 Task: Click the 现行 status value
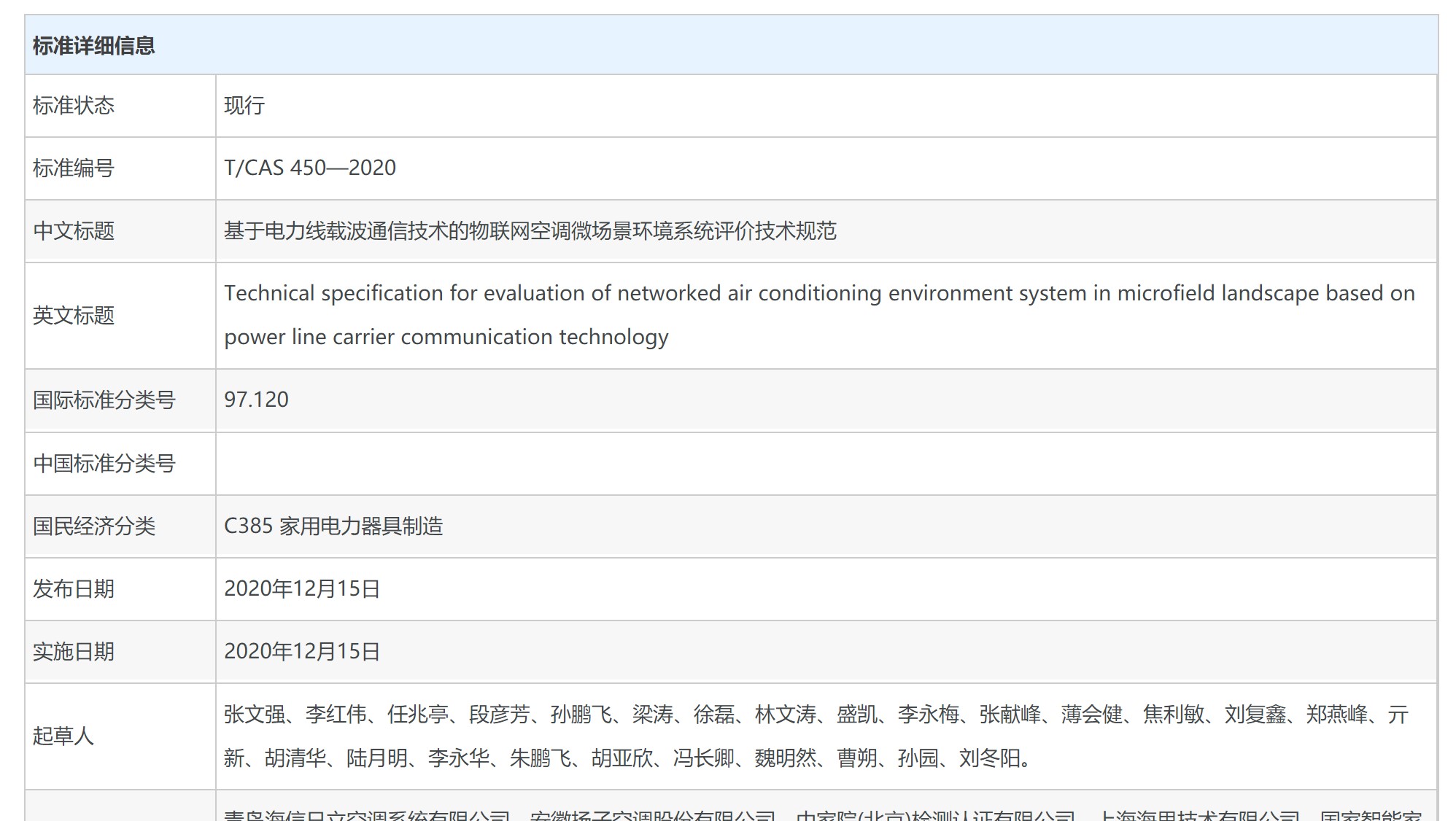click(x=244, y=106)
